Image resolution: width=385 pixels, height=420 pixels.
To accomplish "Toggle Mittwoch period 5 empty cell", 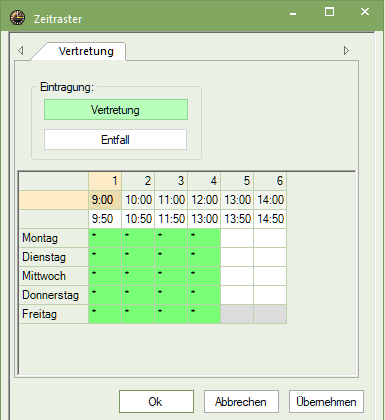I will pyautogui.click(x=237, y=276).
